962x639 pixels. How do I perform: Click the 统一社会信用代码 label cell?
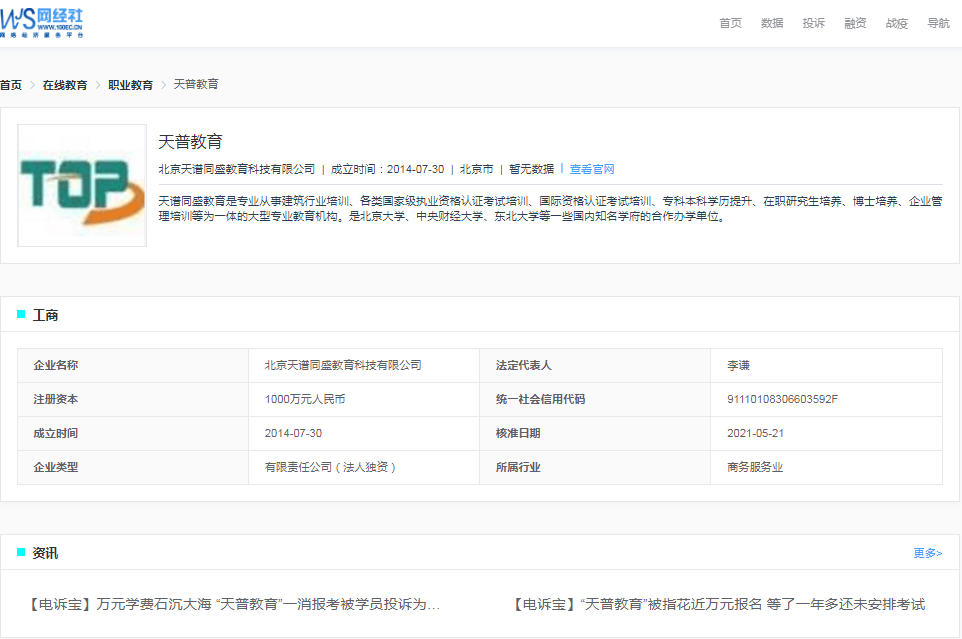point(595,400)
